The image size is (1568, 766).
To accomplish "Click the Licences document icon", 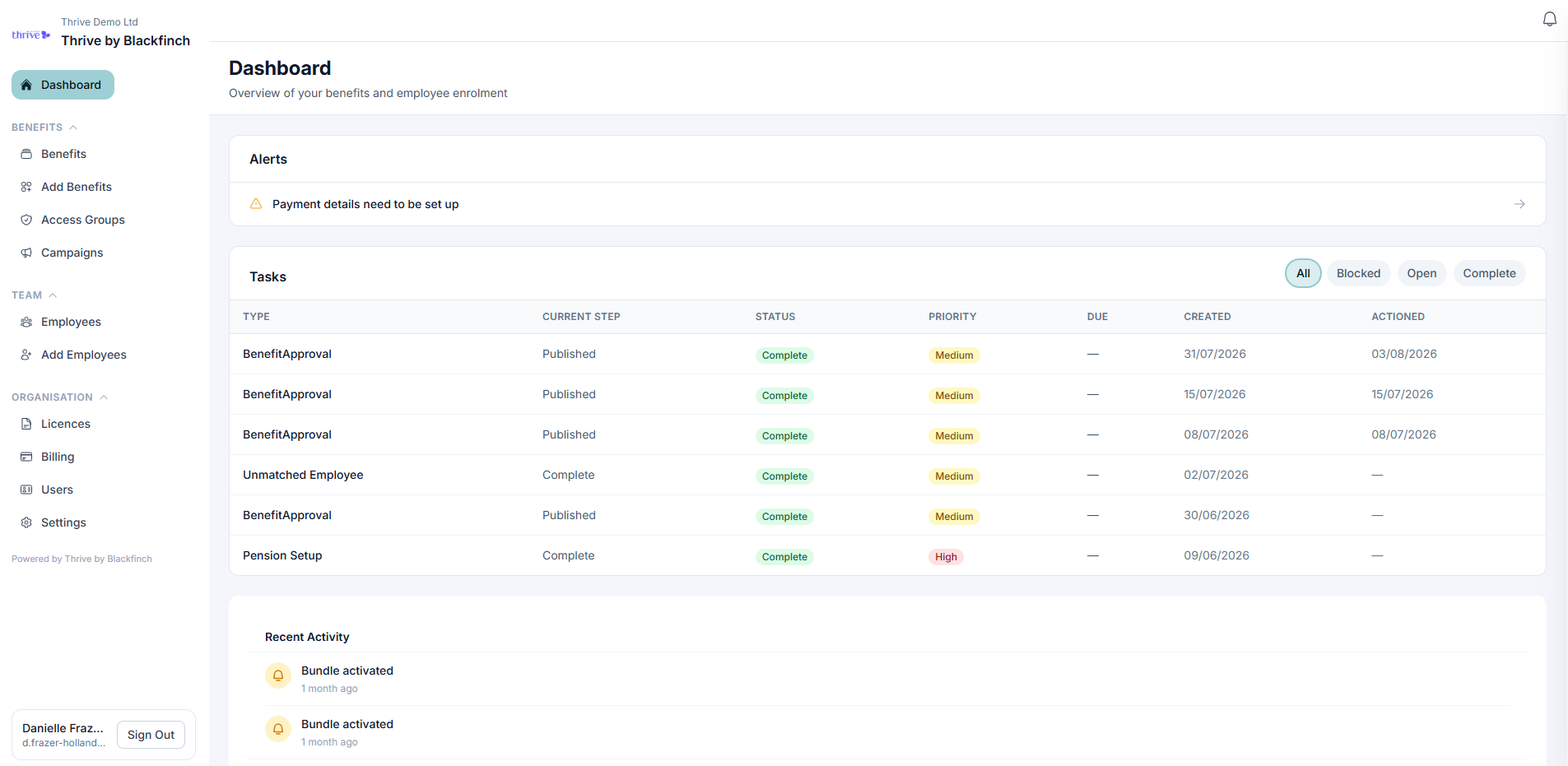I will coord(26,424).
